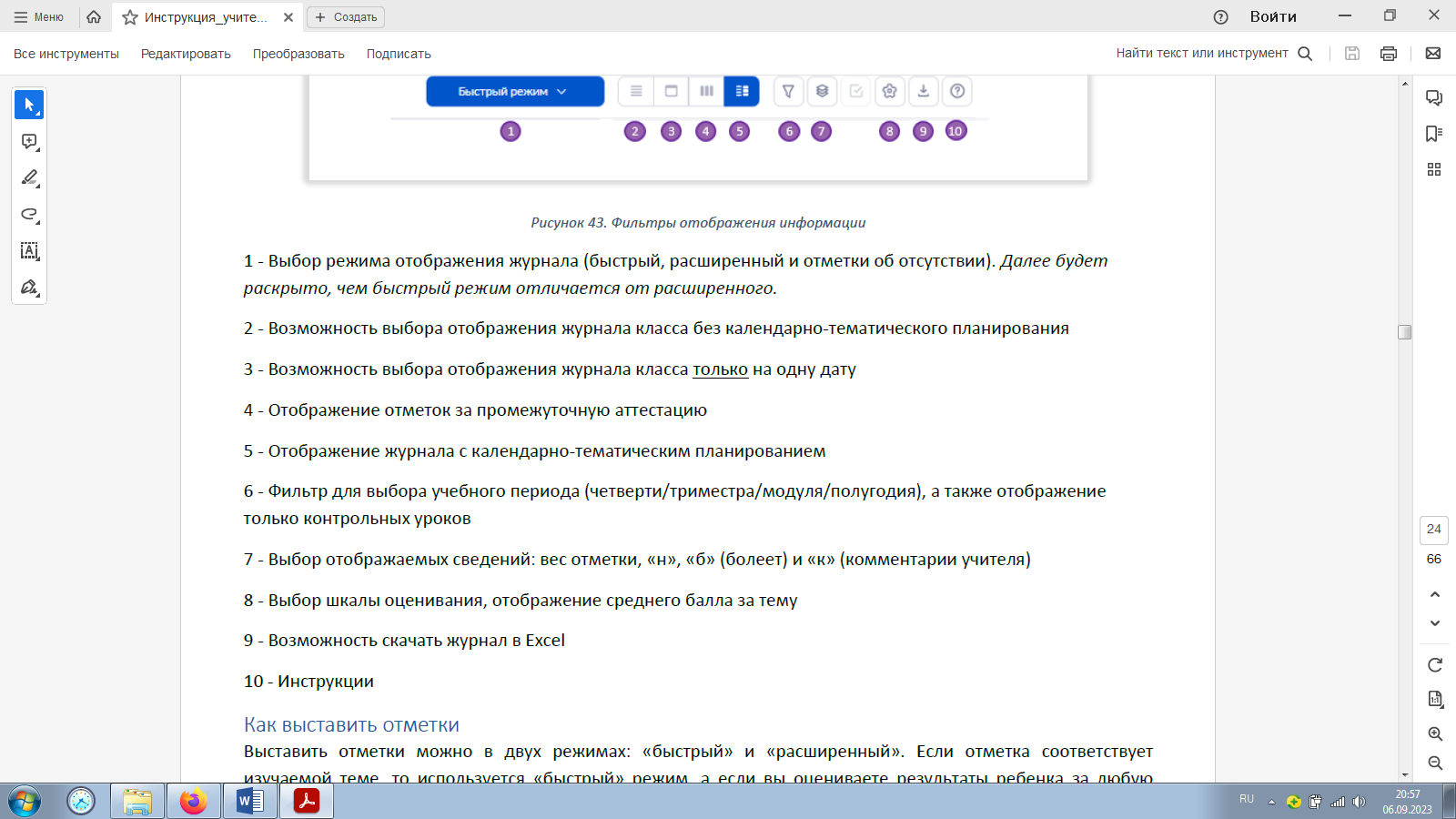Save the document with the floppy icon
This screenshot has height=819, width=1456.
point(1352,54)
